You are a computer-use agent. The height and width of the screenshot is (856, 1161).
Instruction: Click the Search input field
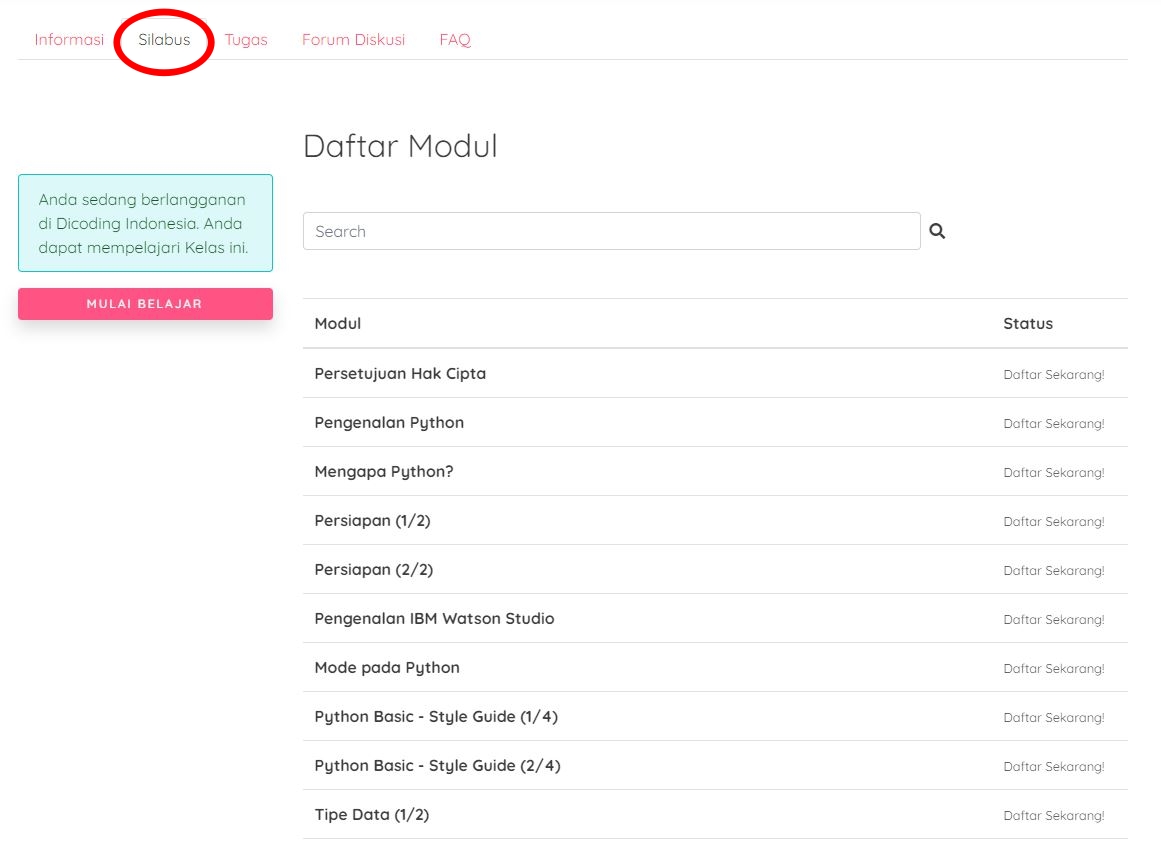(611, 230)
